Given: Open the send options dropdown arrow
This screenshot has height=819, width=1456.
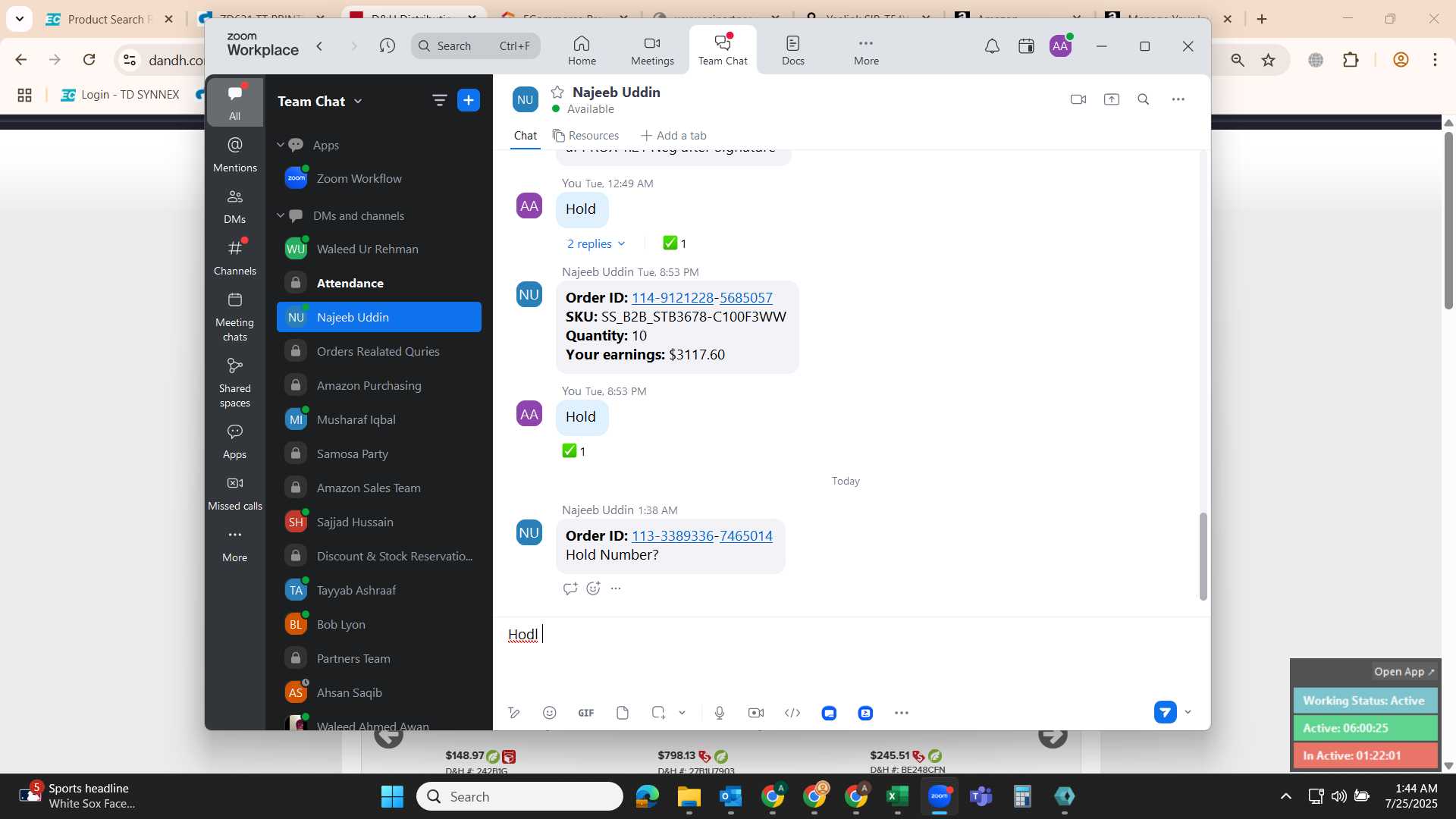Looking at the screenshot, I should [x=1188, y=712].
